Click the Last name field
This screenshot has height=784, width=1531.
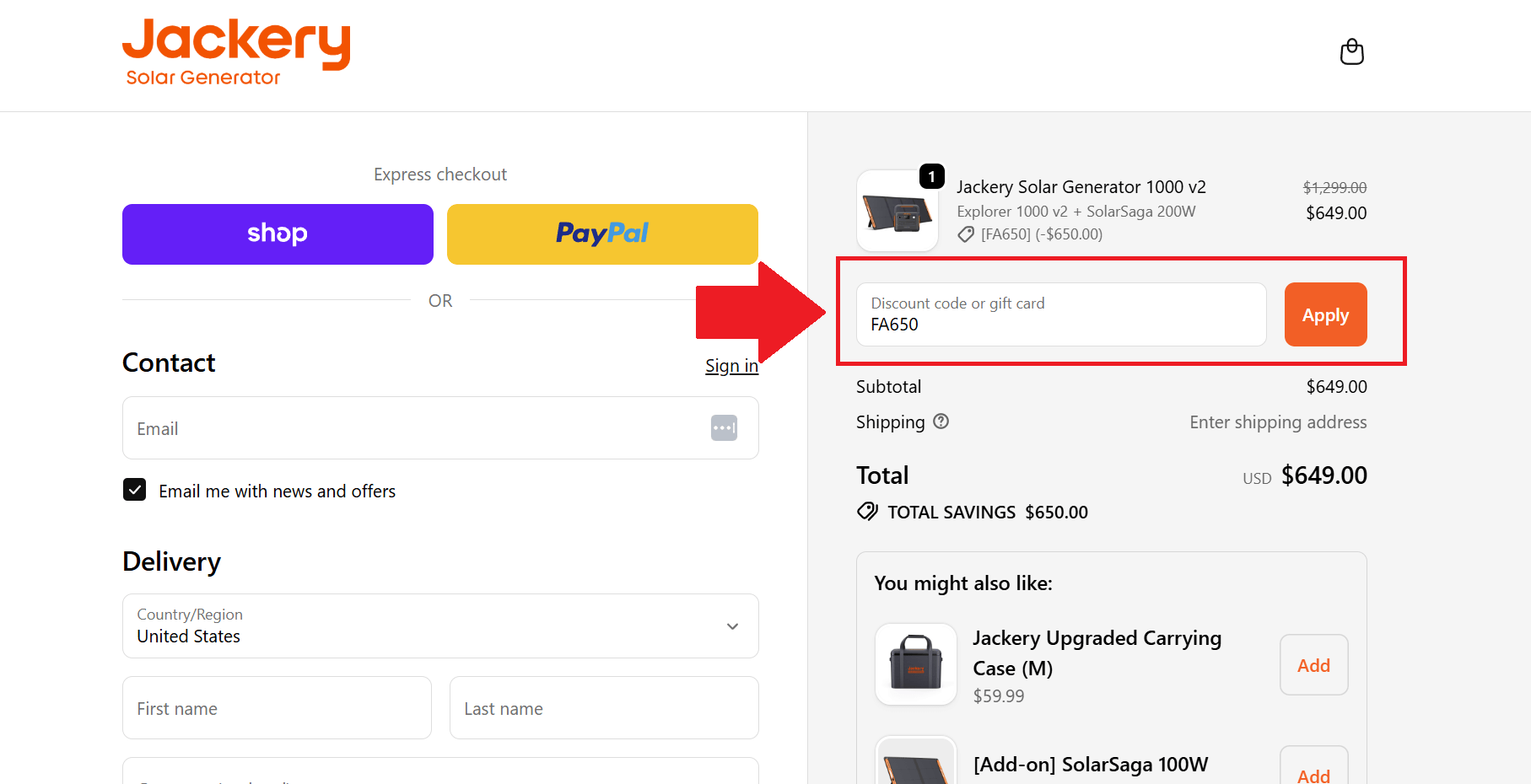point(604,708)
